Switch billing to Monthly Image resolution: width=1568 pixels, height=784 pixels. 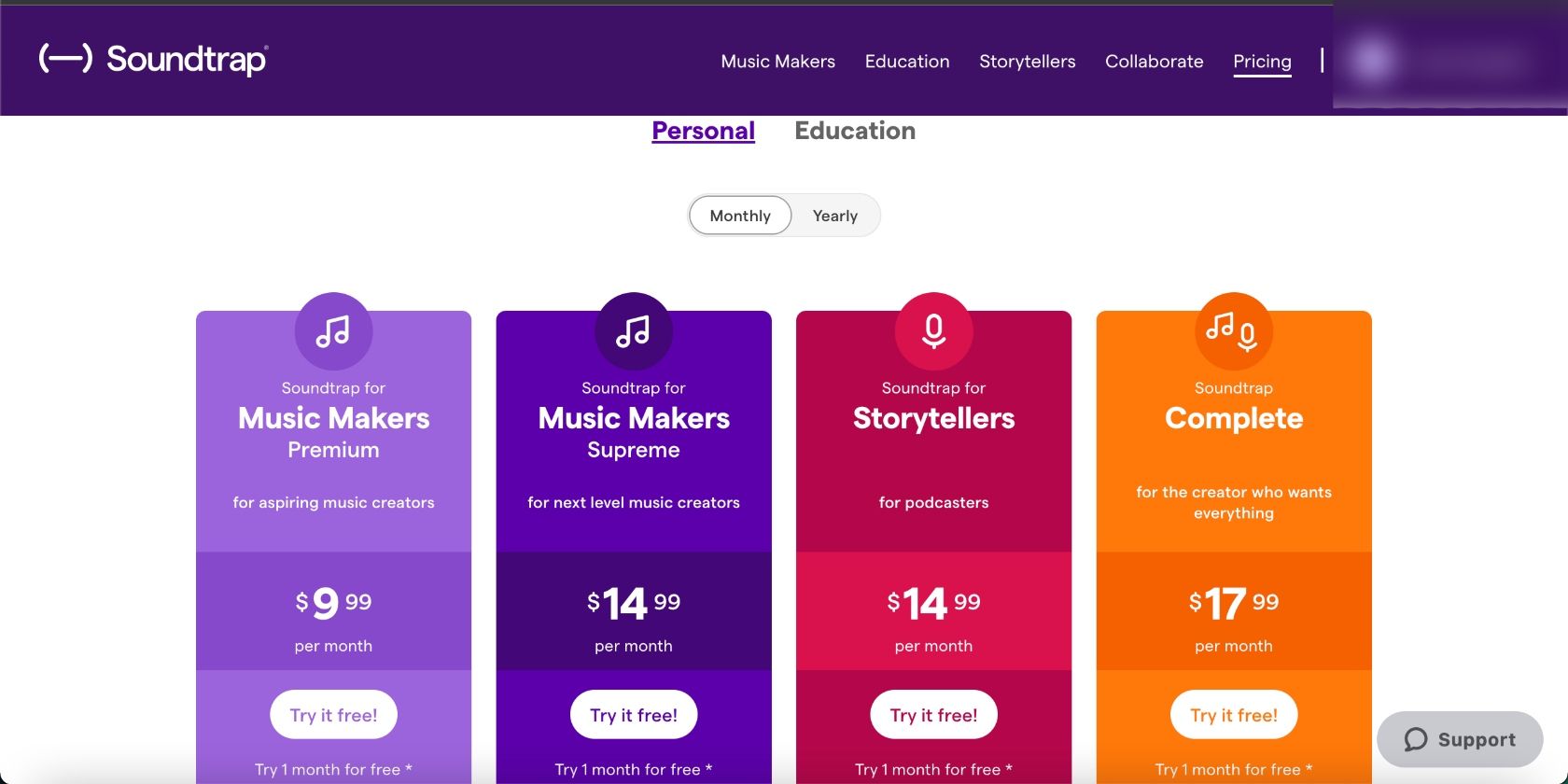740,216
